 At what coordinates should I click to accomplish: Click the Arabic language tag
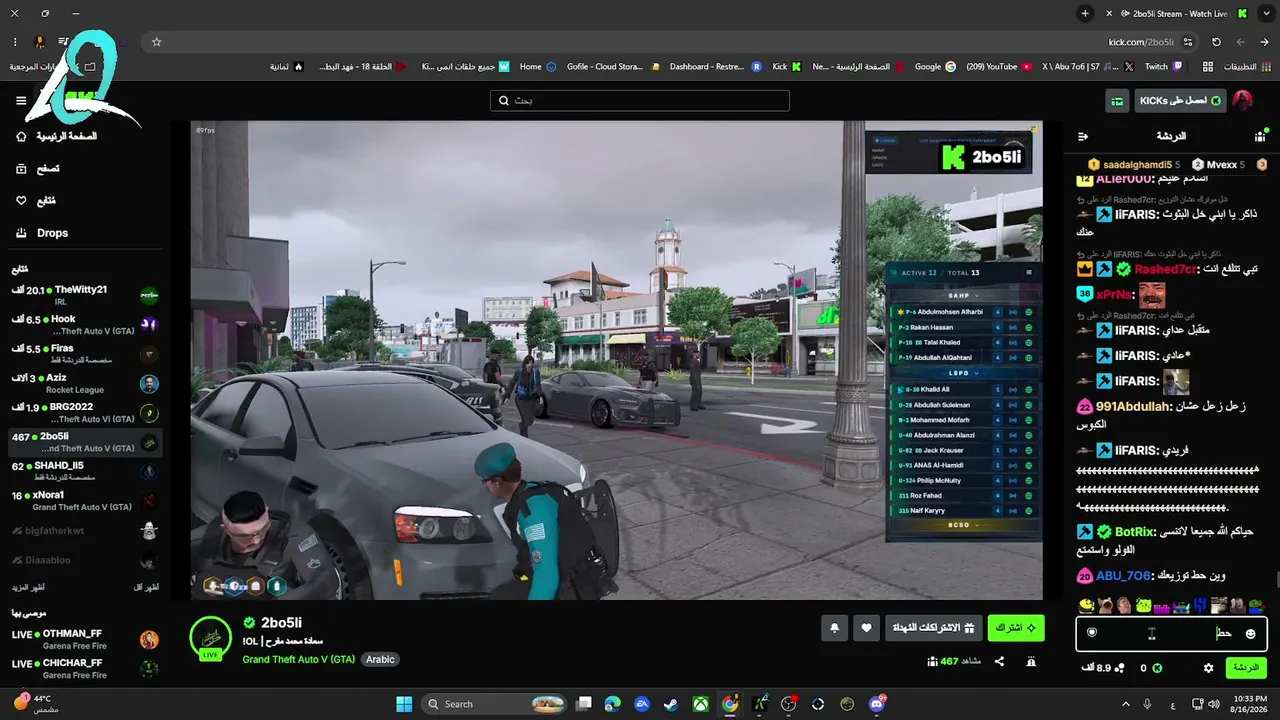click(x=380, y=659)
